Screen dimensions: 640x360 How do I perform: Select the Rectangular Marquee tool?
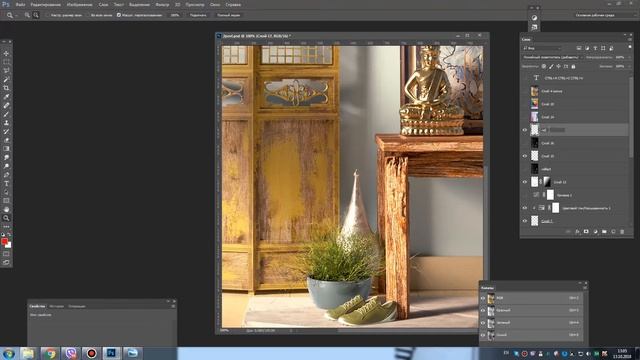[x=6, y=62]
